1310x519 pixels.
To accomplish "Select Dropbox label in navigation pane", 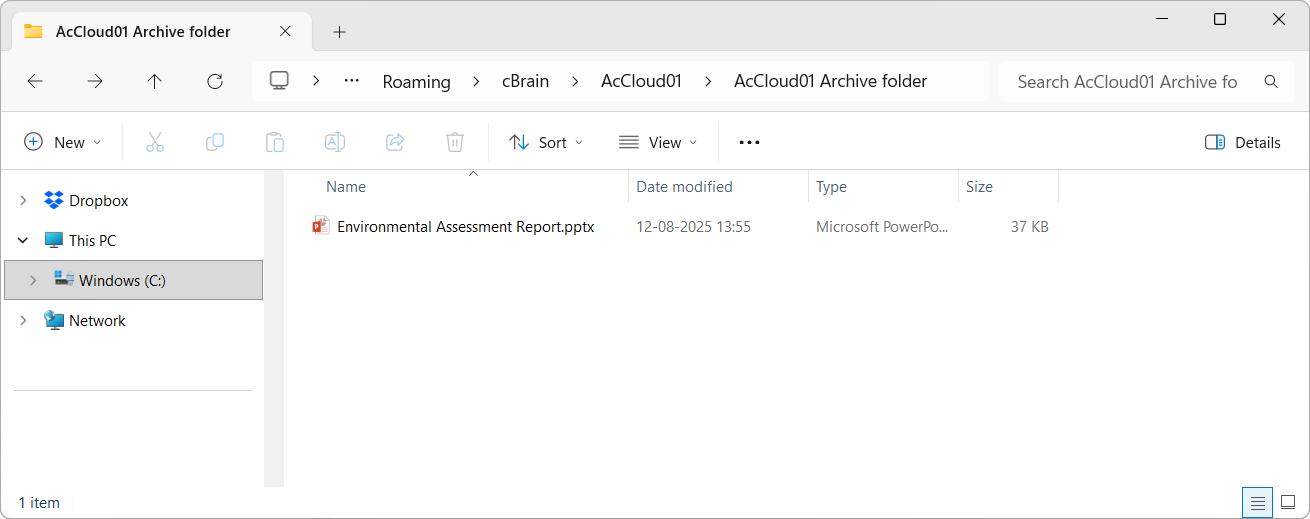I will click(98, 200).
